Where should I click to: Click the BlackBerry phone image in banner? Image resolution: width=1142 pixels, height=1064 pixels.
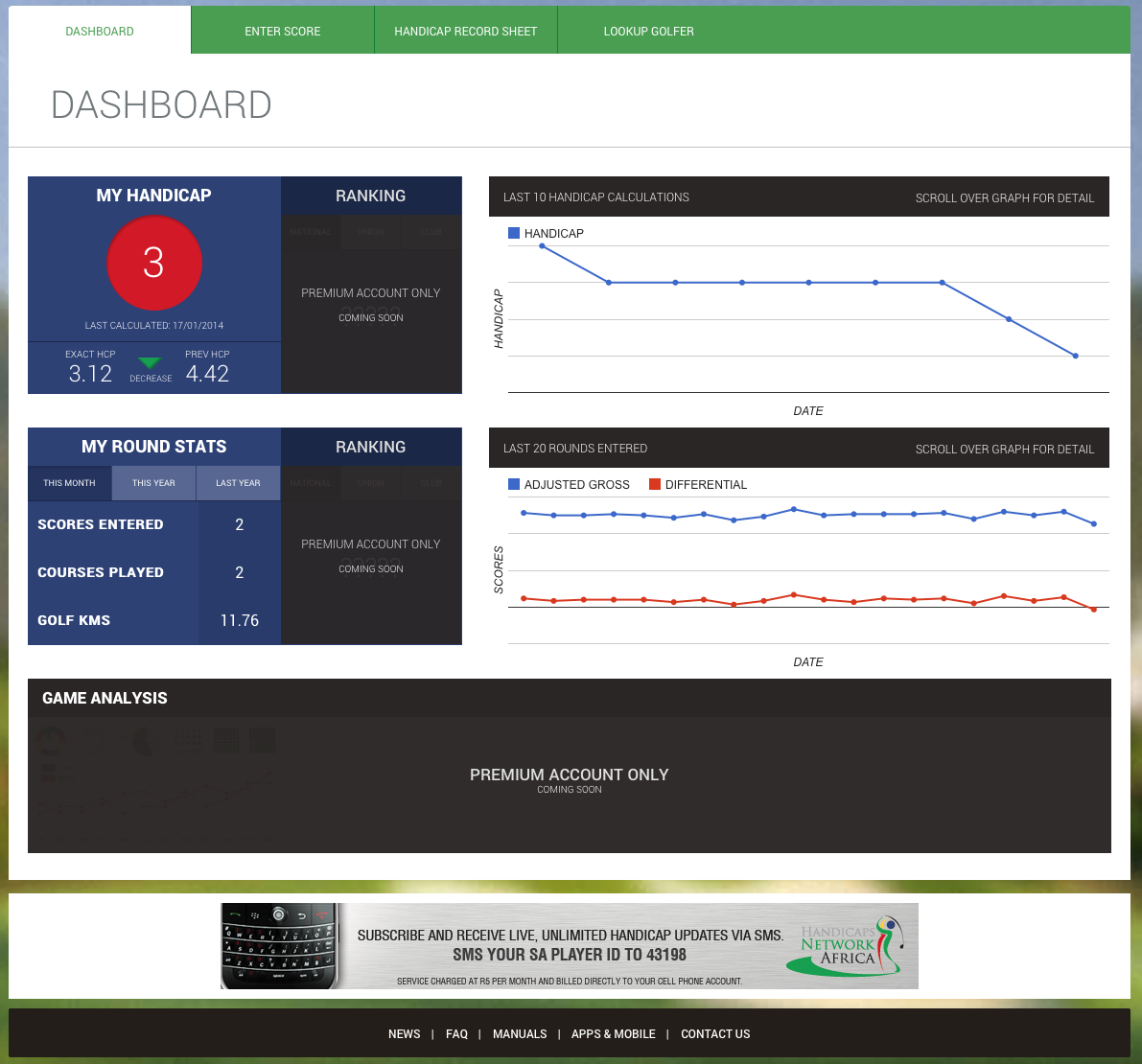(279, 945)
